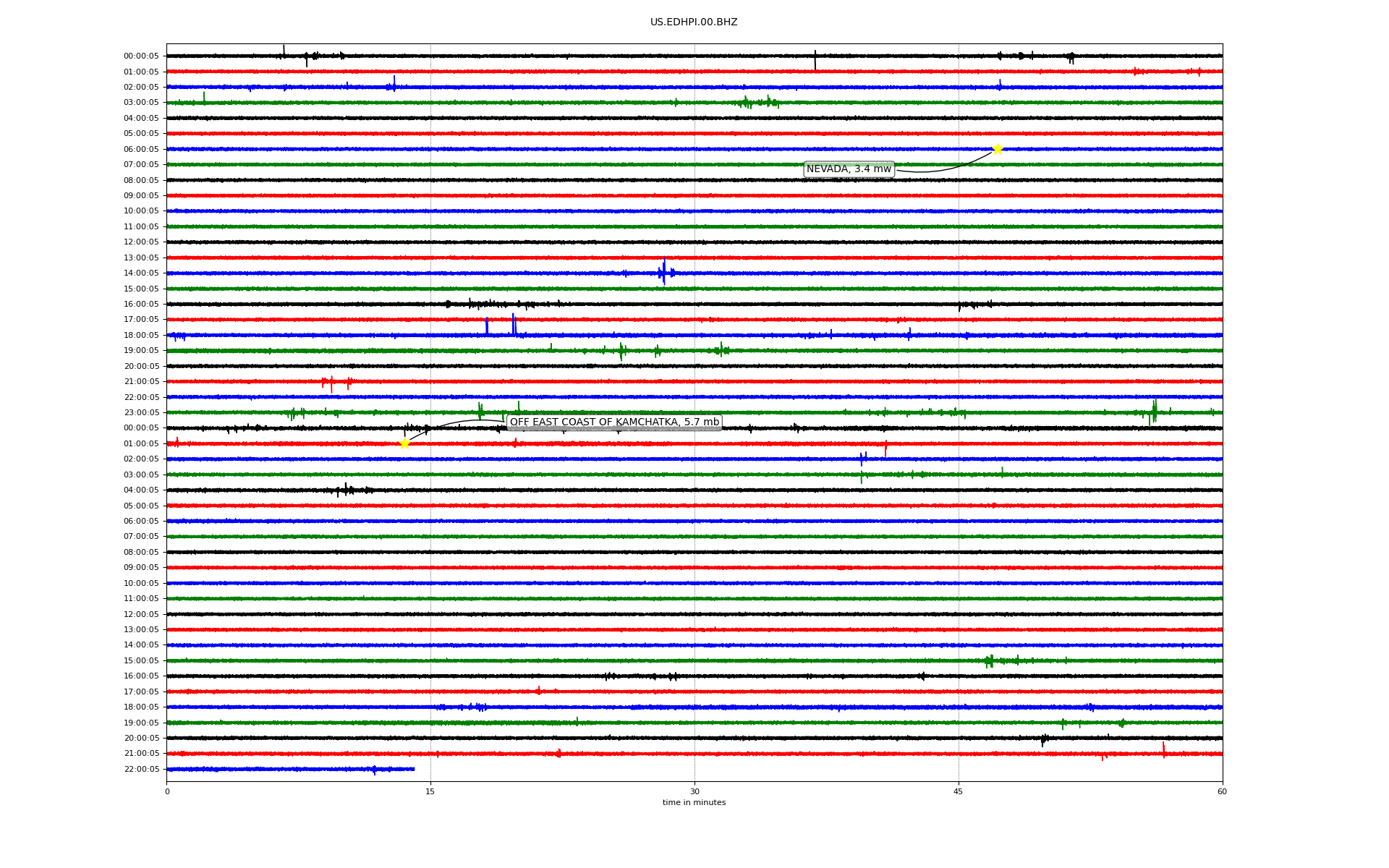This screenshot has width=1389, height=868.
Task: Click the yellow star on the Nevada event
Action: click(998, 149)
